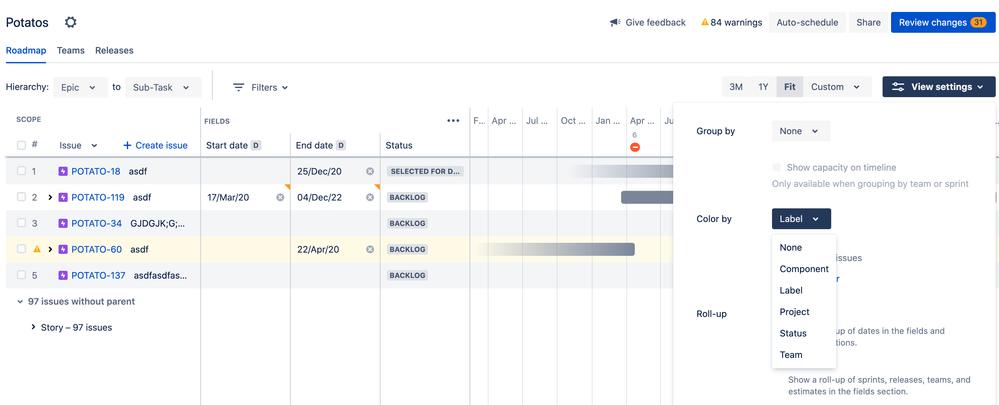Select the Fit timeframe button
Image resolution: width=999 pixels, height=405 pixels.
click(790, 87)
